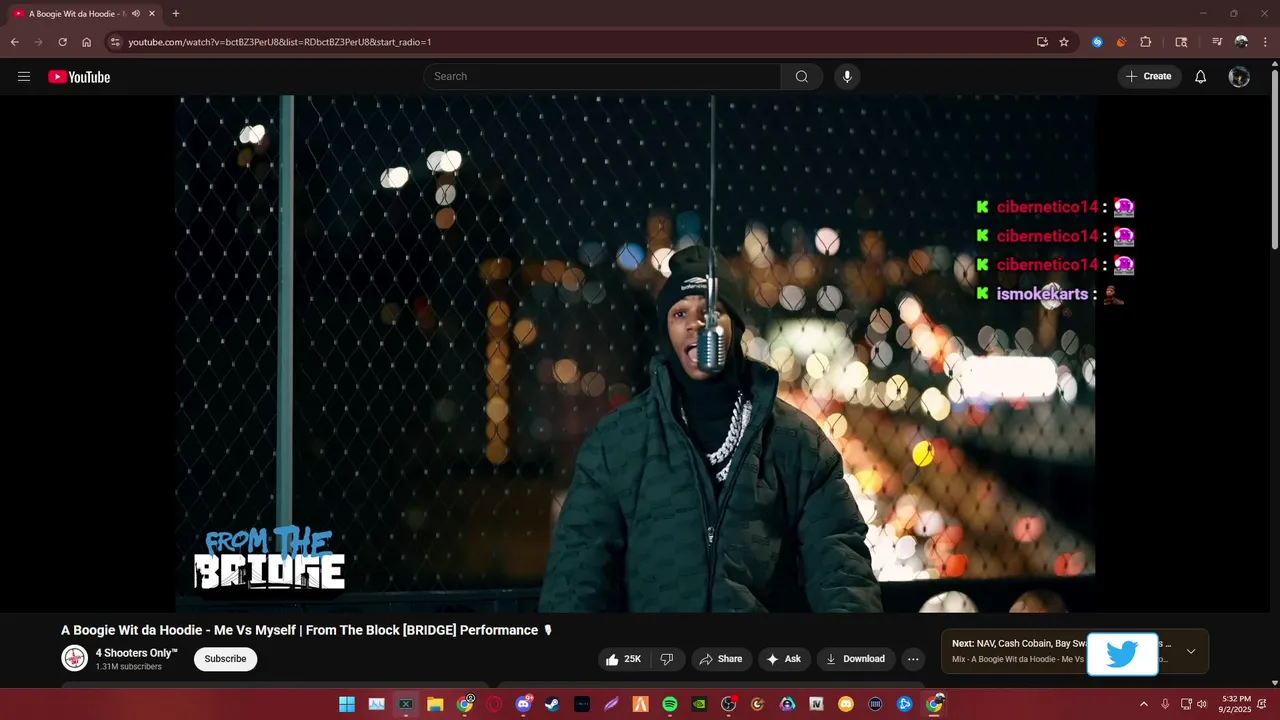Bookmark this tab with the star
This screenshot has height=720, width=1280.
pos(1064,42)
